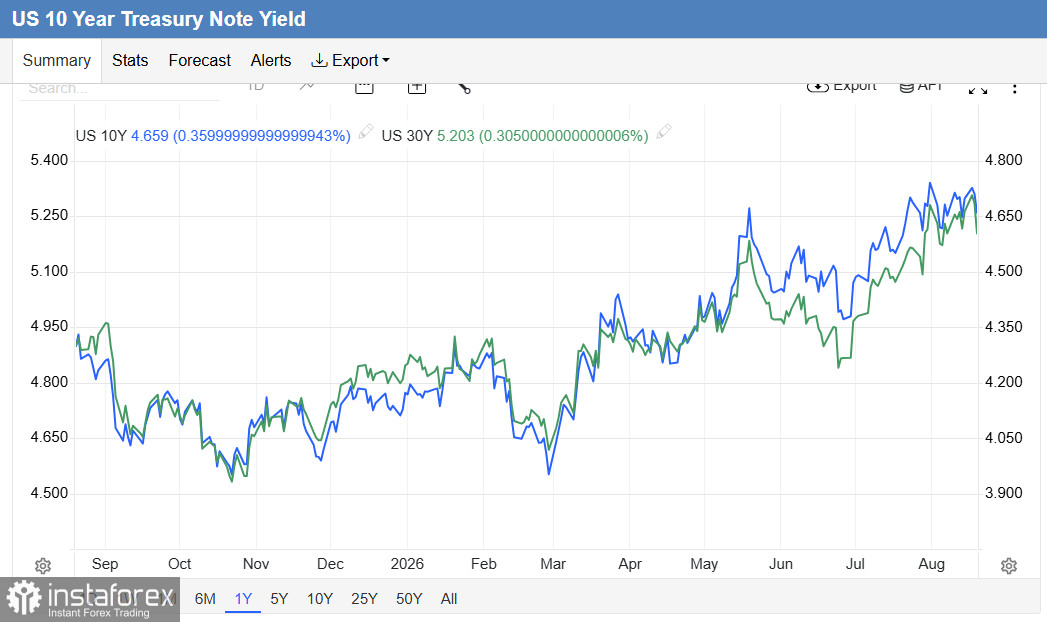Select the 5Y time range

tap(279, 599)
